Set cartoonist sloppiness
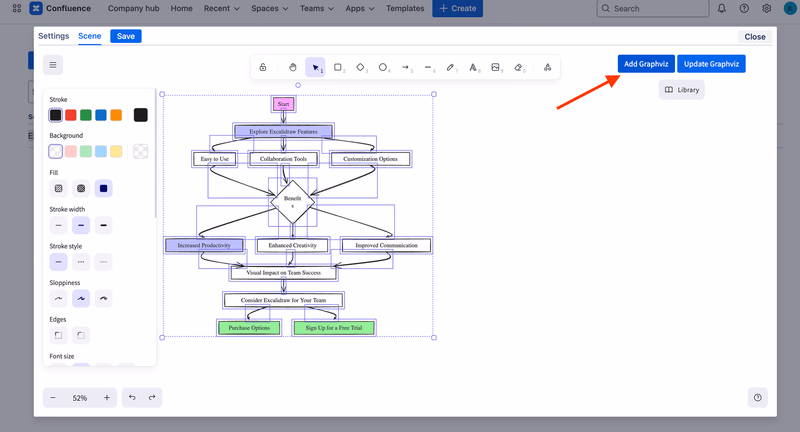Screen dimensions: 800x432 tap(104, 298)
